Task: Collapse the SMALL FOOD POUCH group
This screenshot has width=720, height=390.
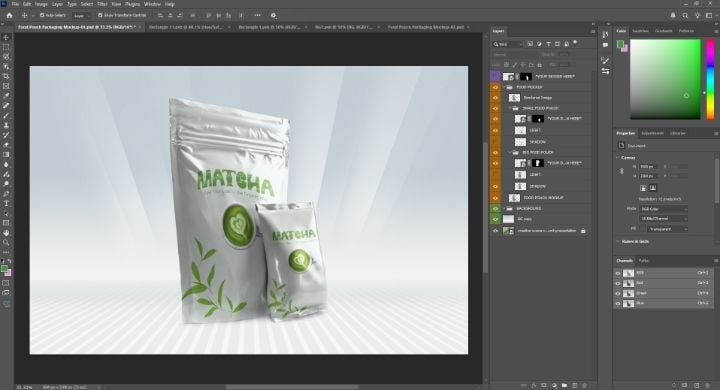Action: pos(510,108)
